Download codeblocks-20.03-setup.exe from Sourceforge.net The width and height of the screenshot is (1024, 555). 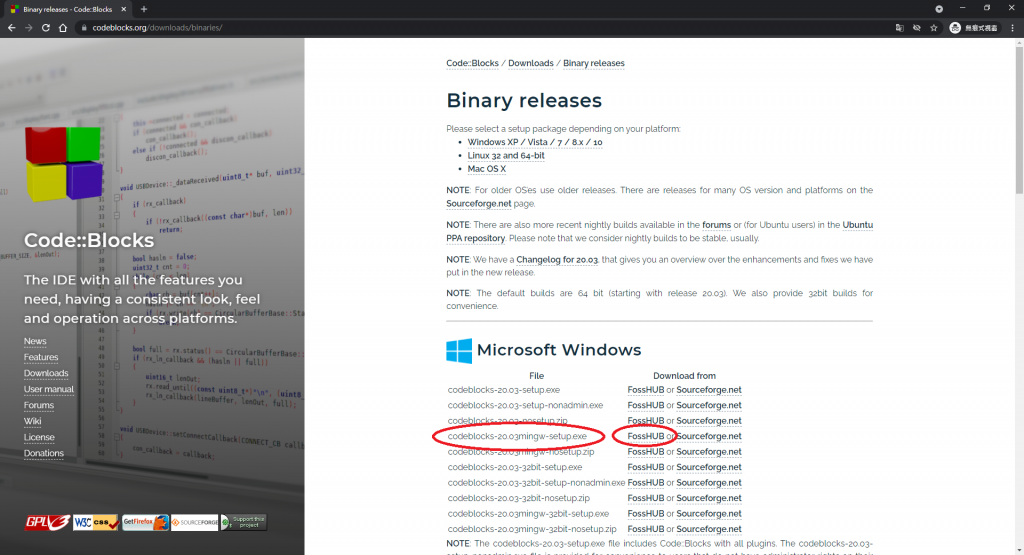pos(709,390)
